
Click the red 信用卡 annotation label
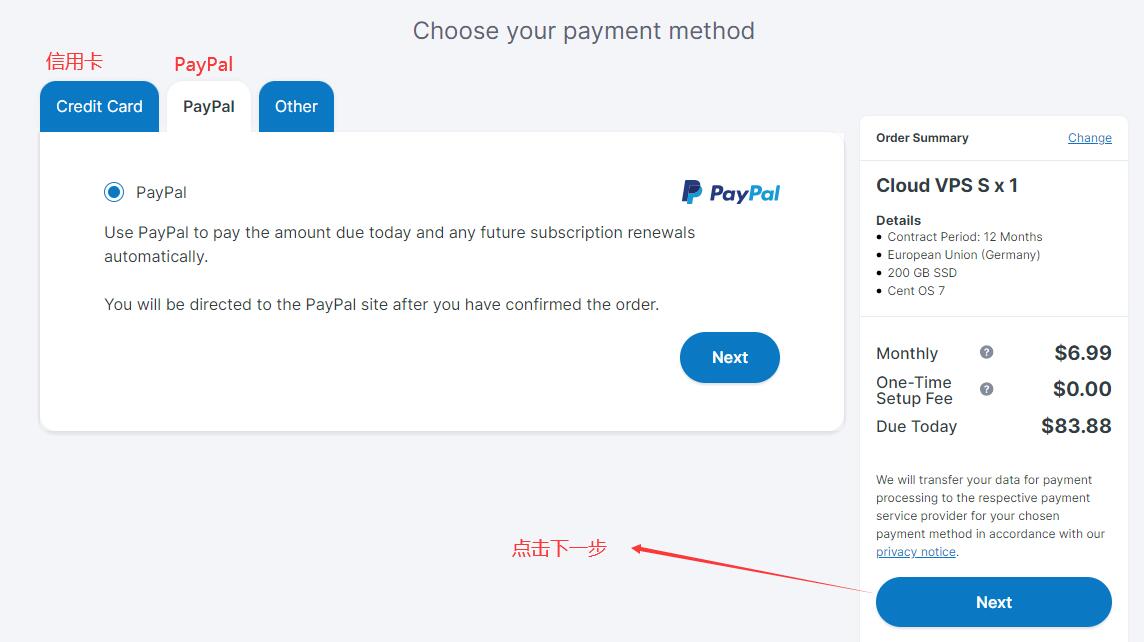click(x=74, y=61)
